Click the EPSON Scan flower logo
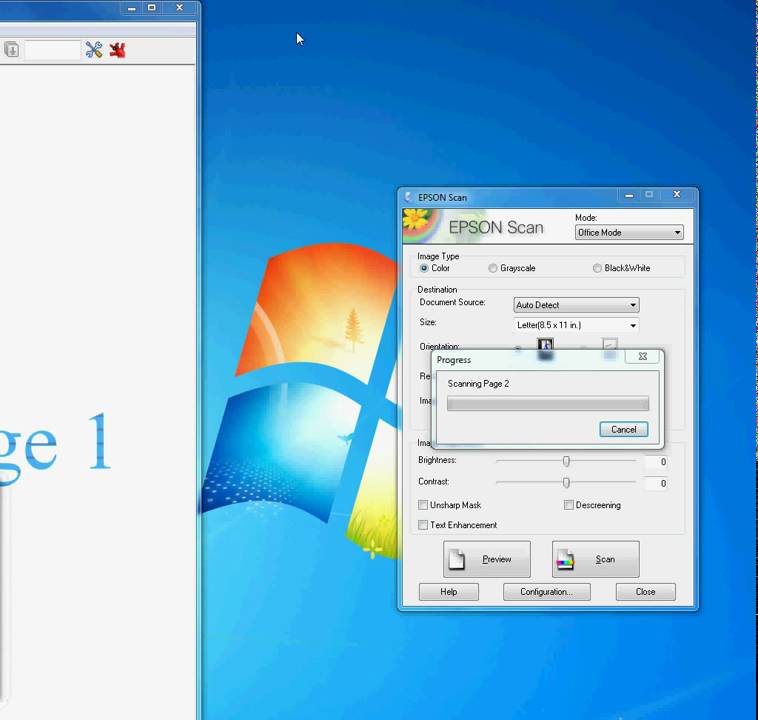This screenshot has width=758, height=720. [x=421, y=224]
